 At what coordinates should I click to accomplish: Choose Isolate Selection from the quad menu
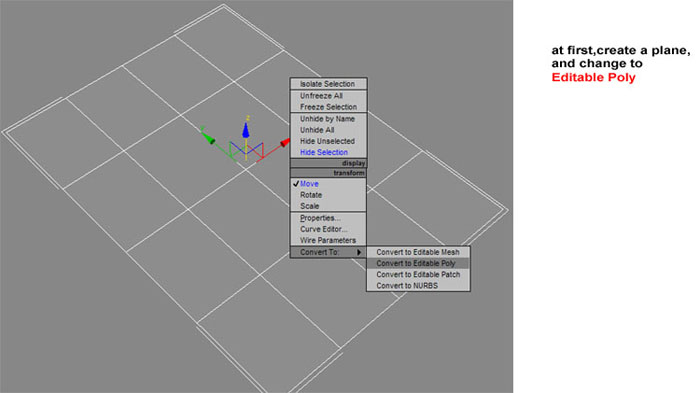point(328,84)
